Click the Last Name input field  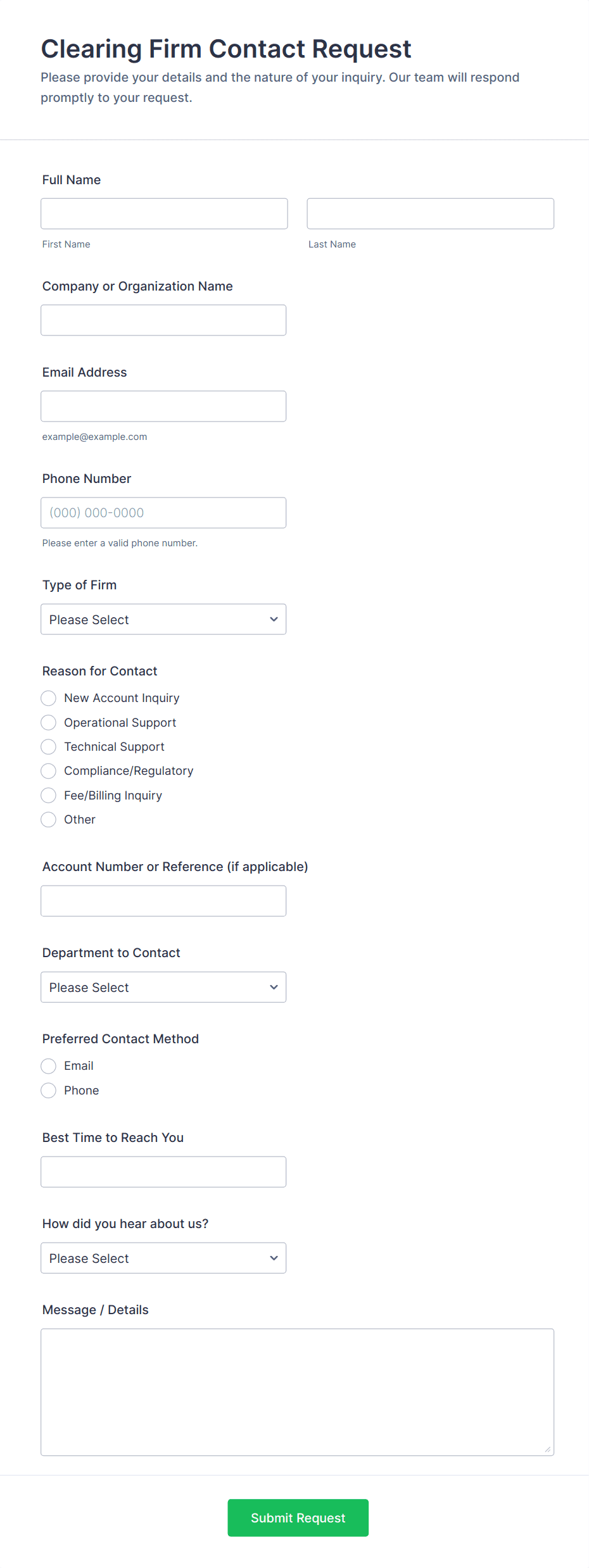pos(429,213)
